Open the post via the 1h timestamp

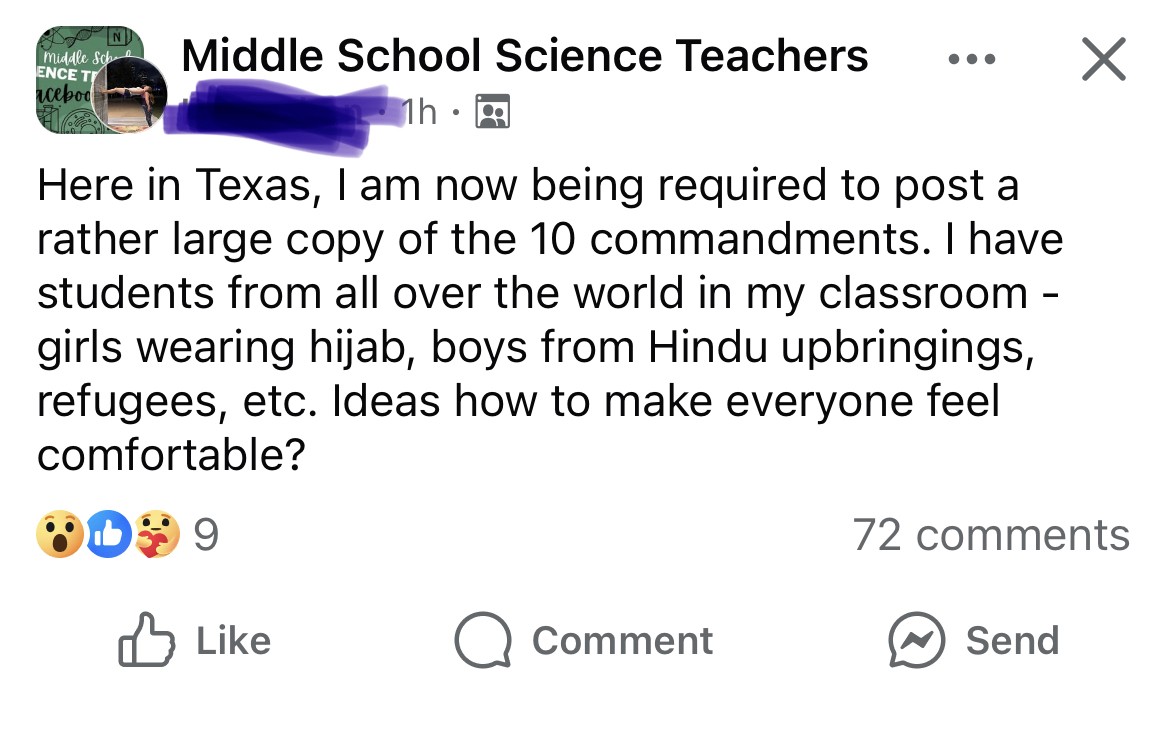(421, 112)
